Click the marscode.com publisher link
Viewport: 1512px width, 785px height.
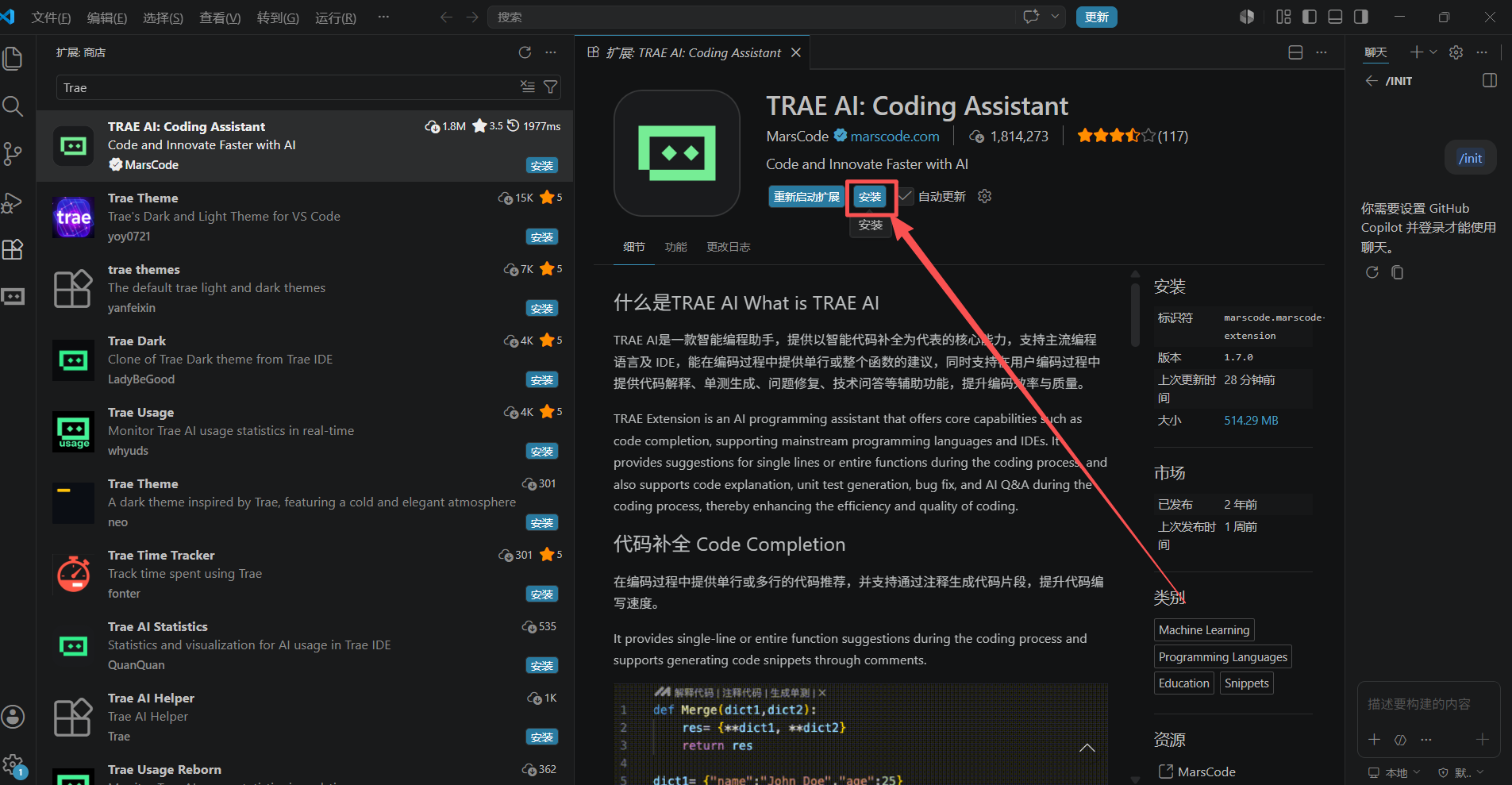[x=895, y=137]
